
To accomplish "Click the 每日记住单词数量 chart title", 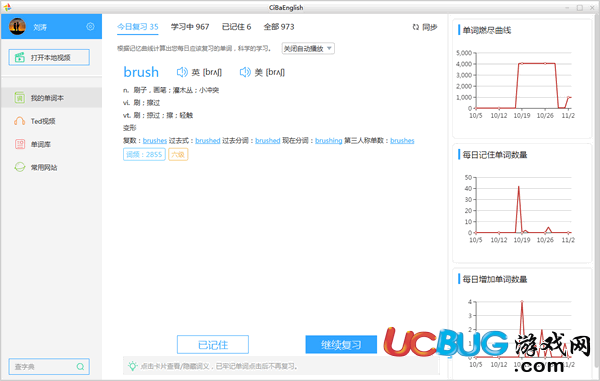I will [495, 155].
